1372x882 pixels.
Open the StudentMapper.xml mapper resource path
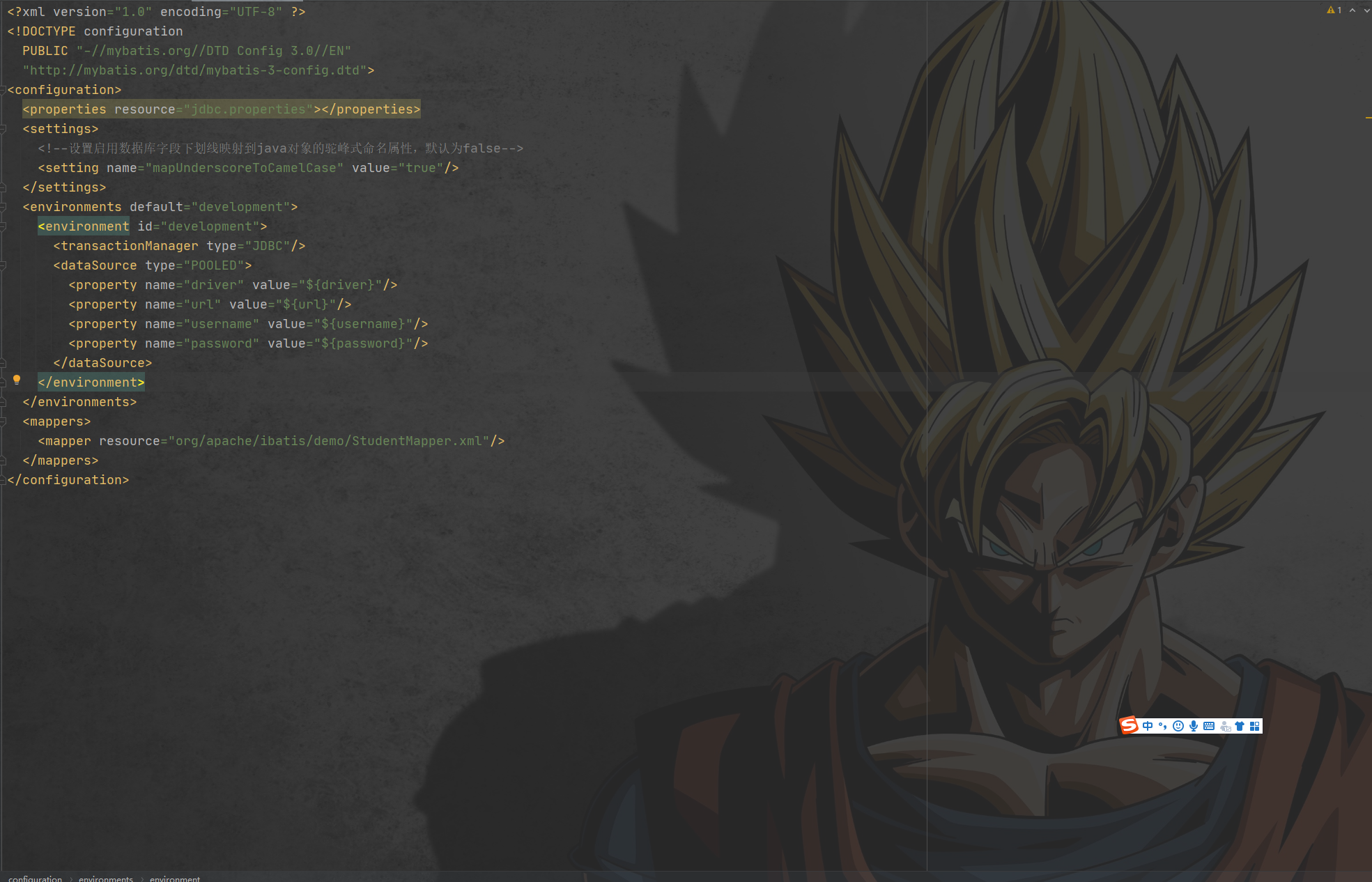click(329, 441)
